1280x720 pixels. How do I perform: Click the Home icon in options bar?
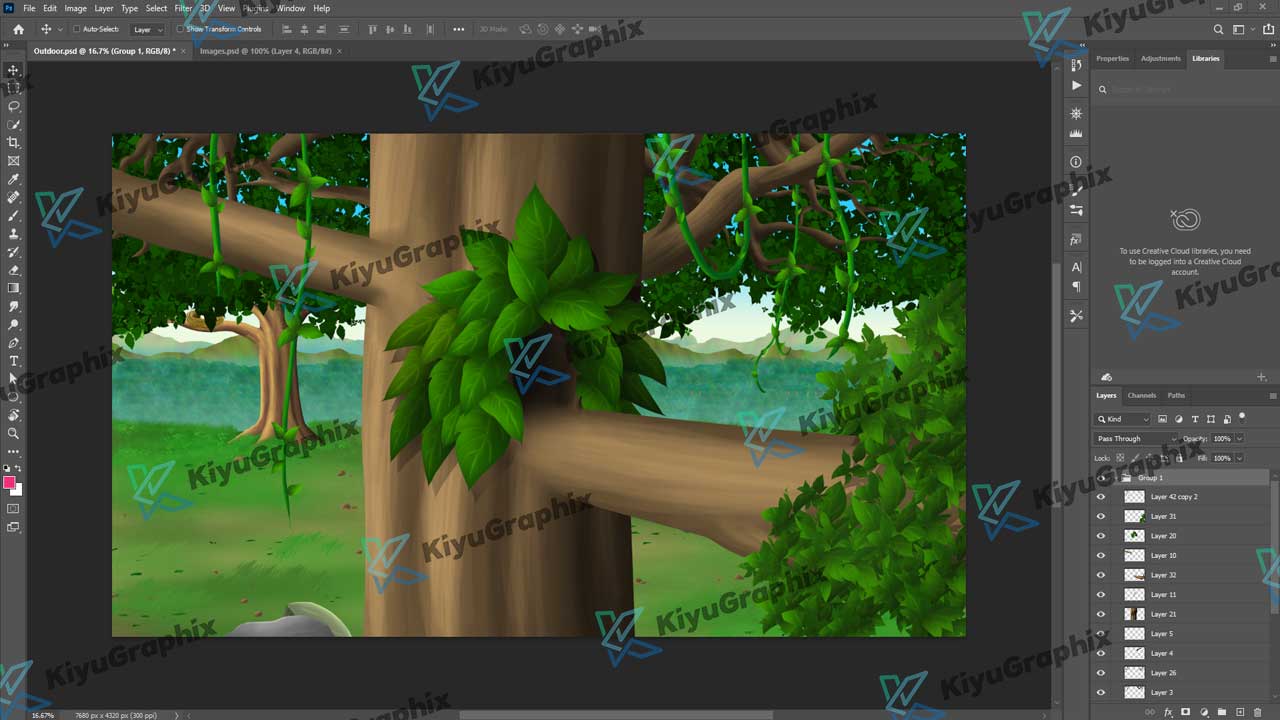[x=18, y=29]
